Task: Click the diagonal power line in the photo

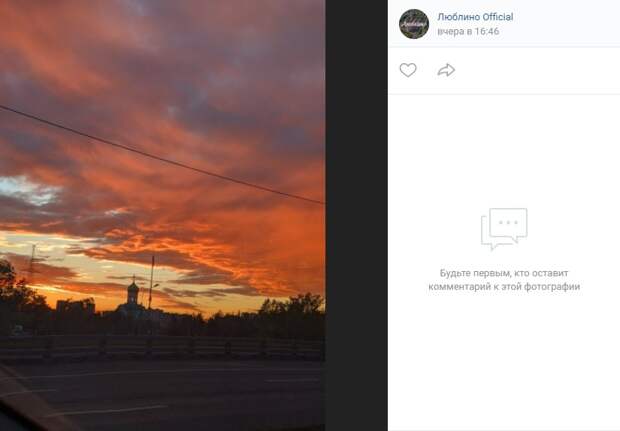Action: (x=162, y=156)
